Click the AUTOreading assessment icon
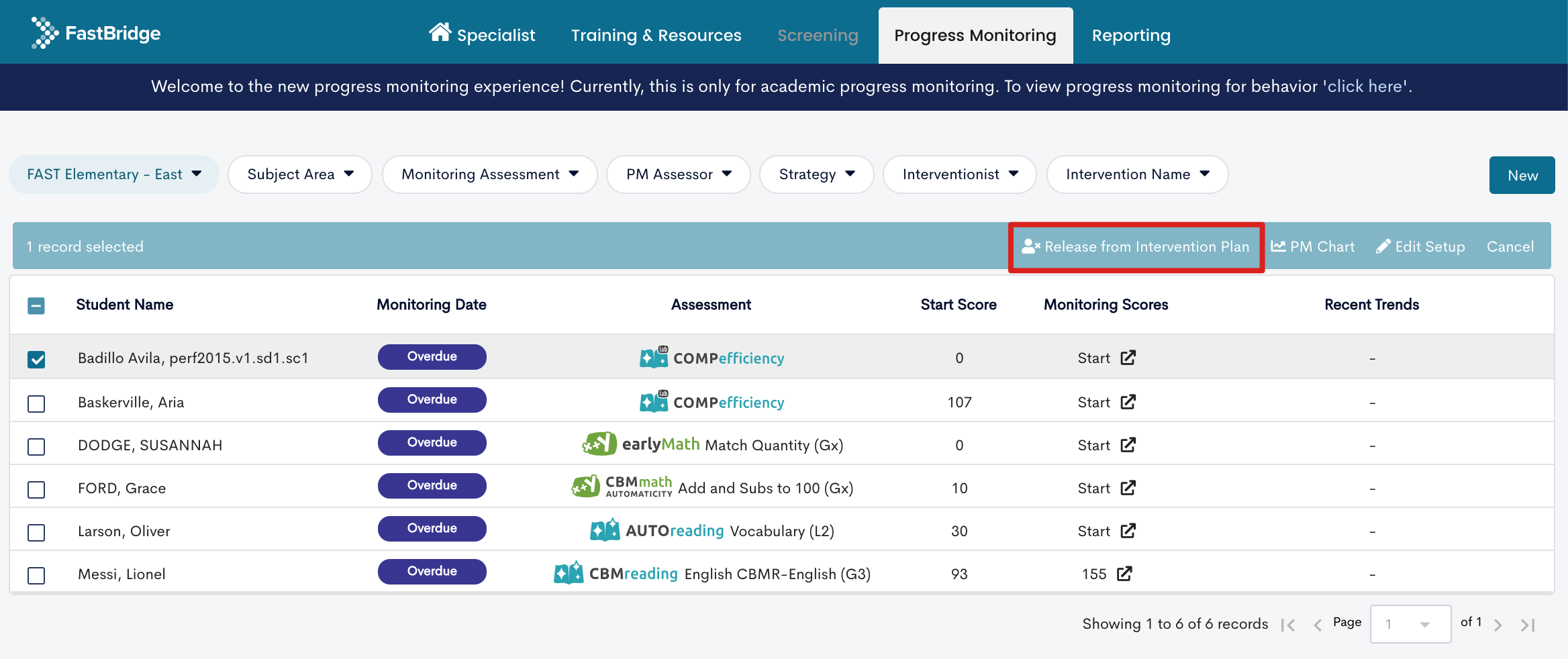The height and width of the screenshot is (659, 1568). [x=605, y=529]
